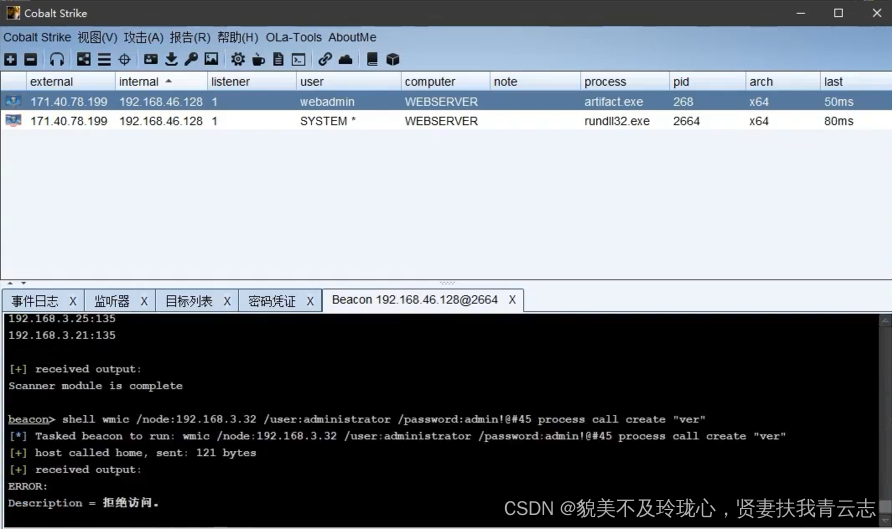
Task: Click the beacon console scrollbar thumb
Action: [885, 506]
